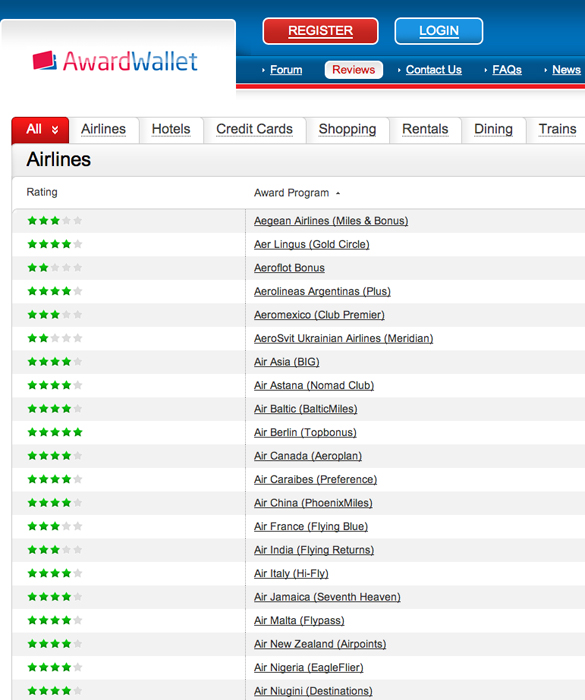Screen dimensions: 585x700
Task: Click the star rating for Air Caraibes
Action: click(55, 479)
